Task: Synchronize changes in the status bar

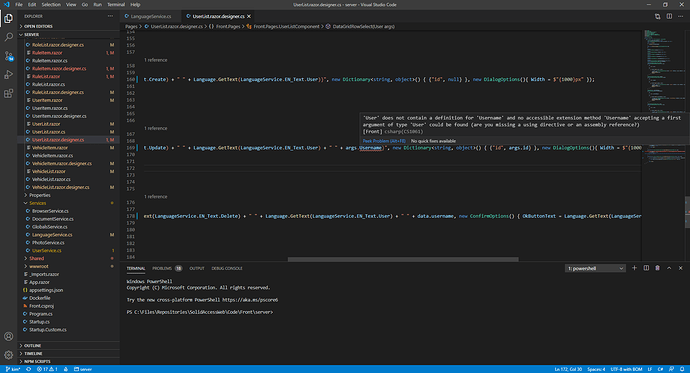Action: click(x=29, y=369)
